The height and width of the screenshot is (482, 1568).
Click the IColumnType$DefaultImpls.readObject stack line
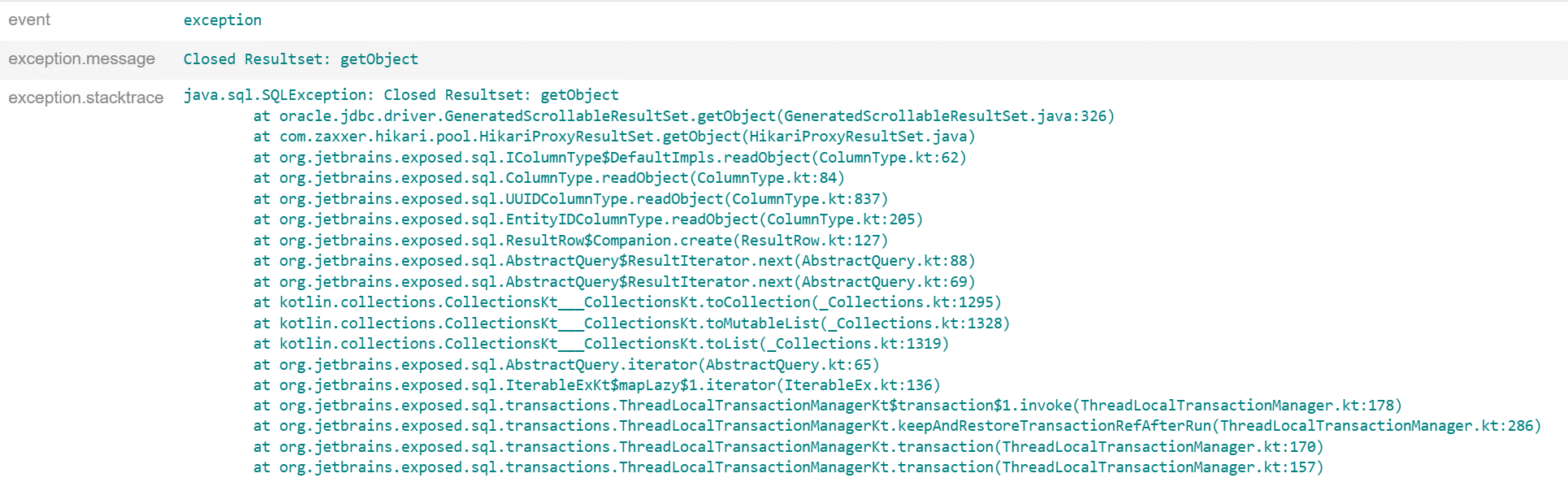pos(609,158)
